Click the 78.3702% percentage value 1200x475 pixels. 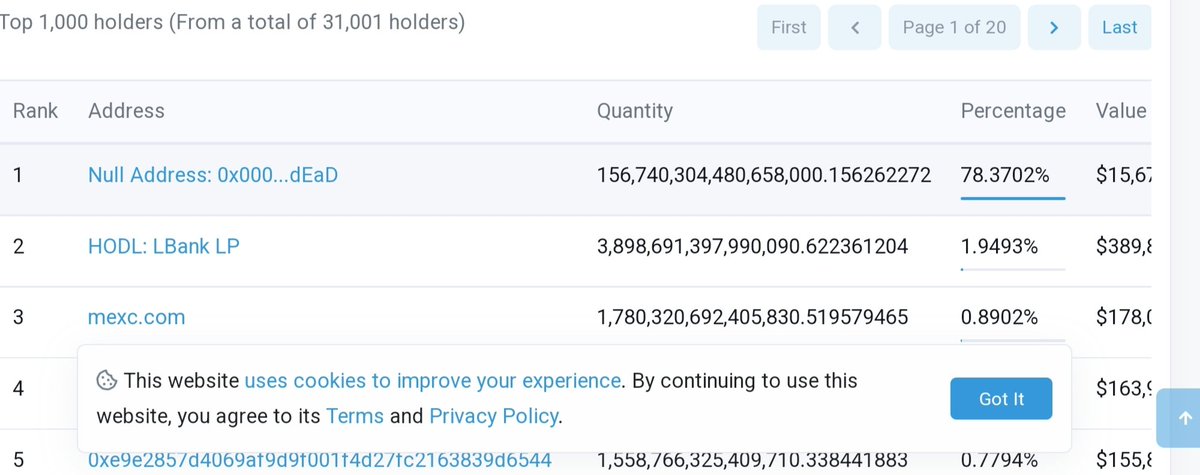(1005, 175)
